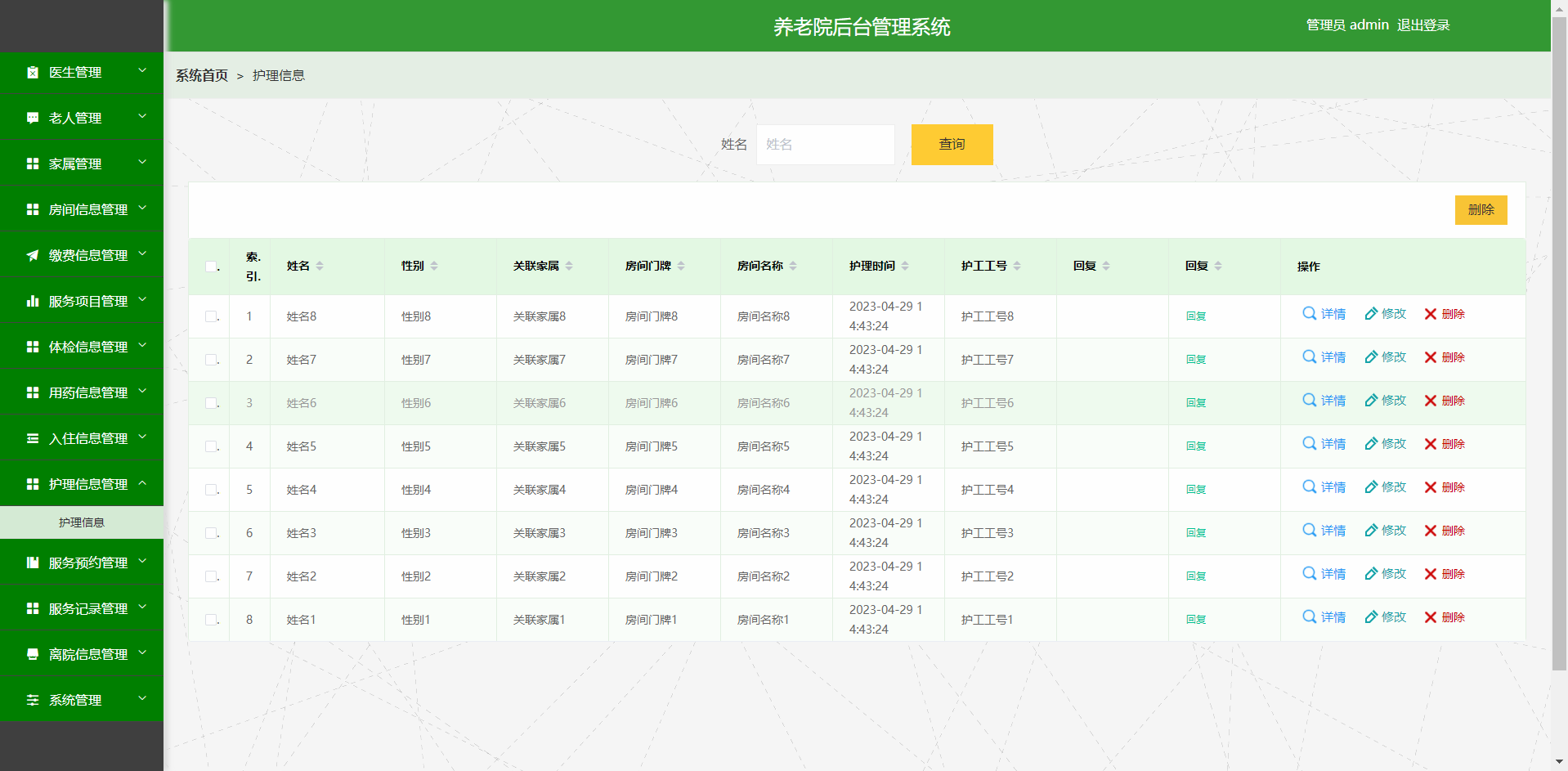Click the page vertical scrollbar

[1560, 343]
